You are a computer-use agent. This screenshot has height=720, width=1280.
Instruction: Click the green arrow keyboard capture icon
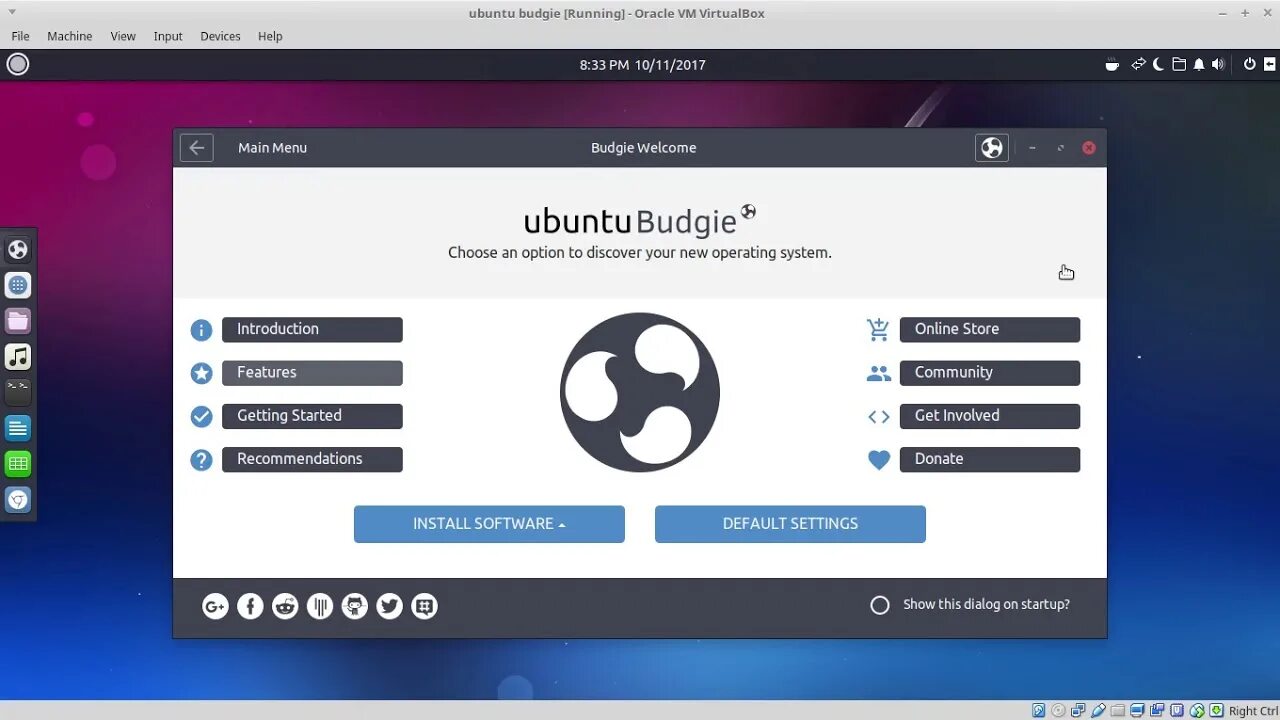(x=1217, y=711)
